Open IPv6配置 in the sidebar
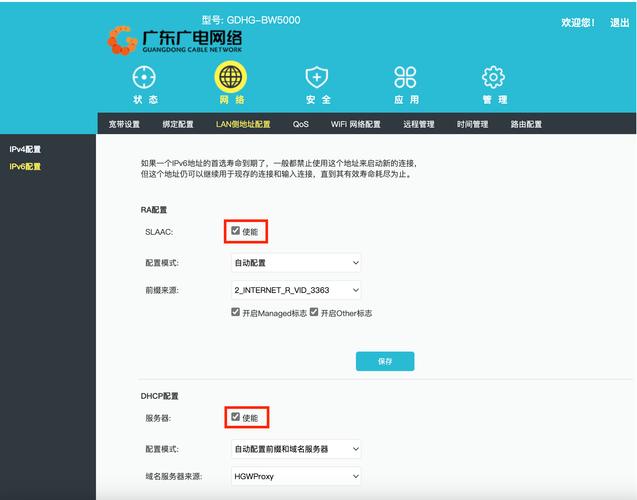Viewport: 637px width, 500px height. pyautogui.click(x=25, y=167)
